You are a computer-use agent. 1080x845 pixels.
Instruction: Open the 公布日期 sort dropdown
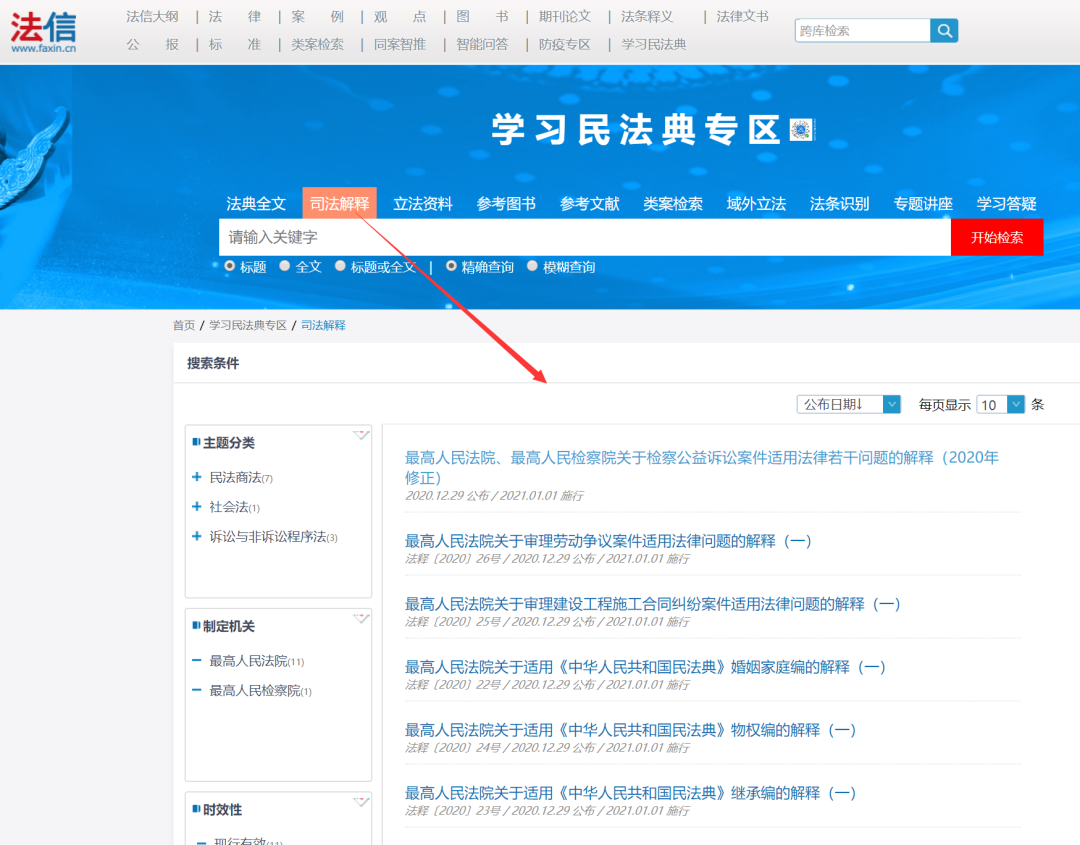click(x=849, y=404)
